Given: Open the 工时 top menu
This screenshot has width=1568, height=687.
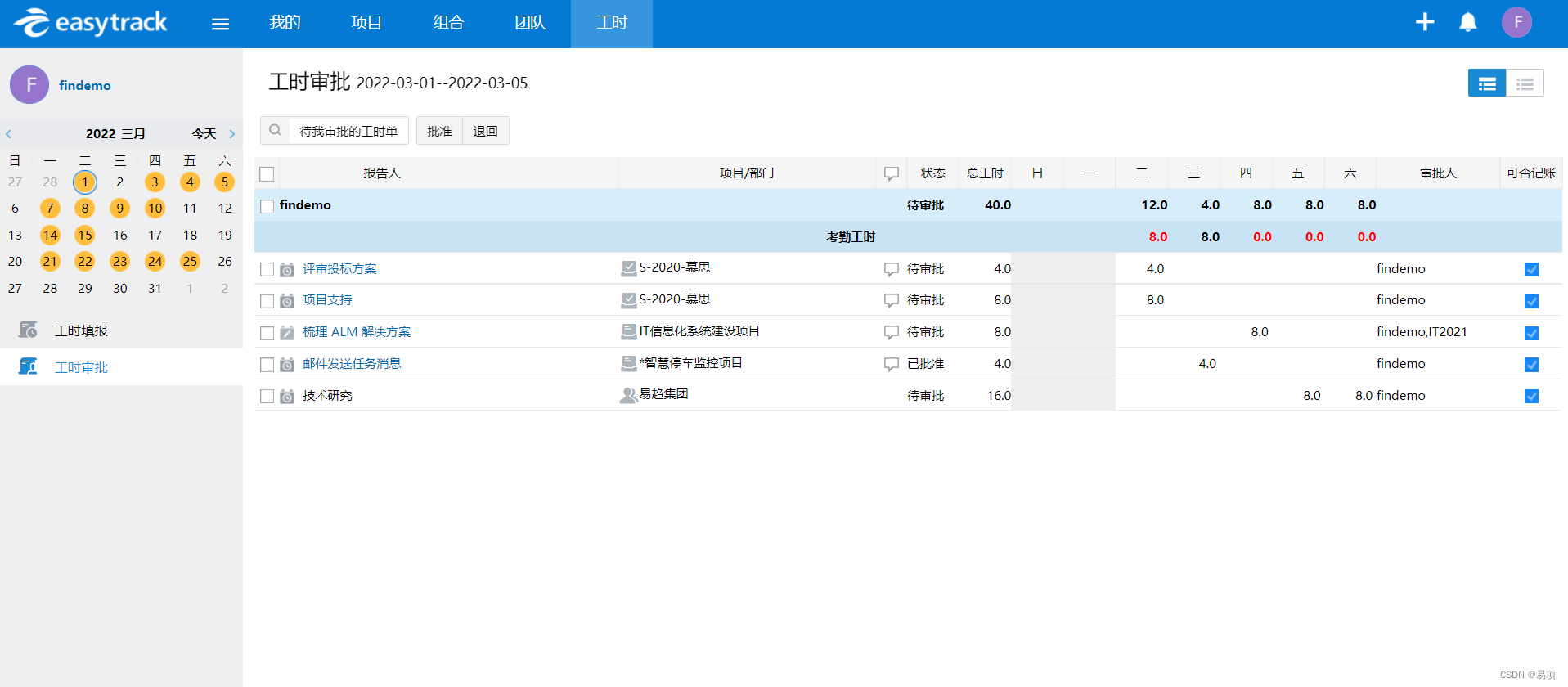Looking at the screenshot, I should pyautogui.click(x=612, y=23).
